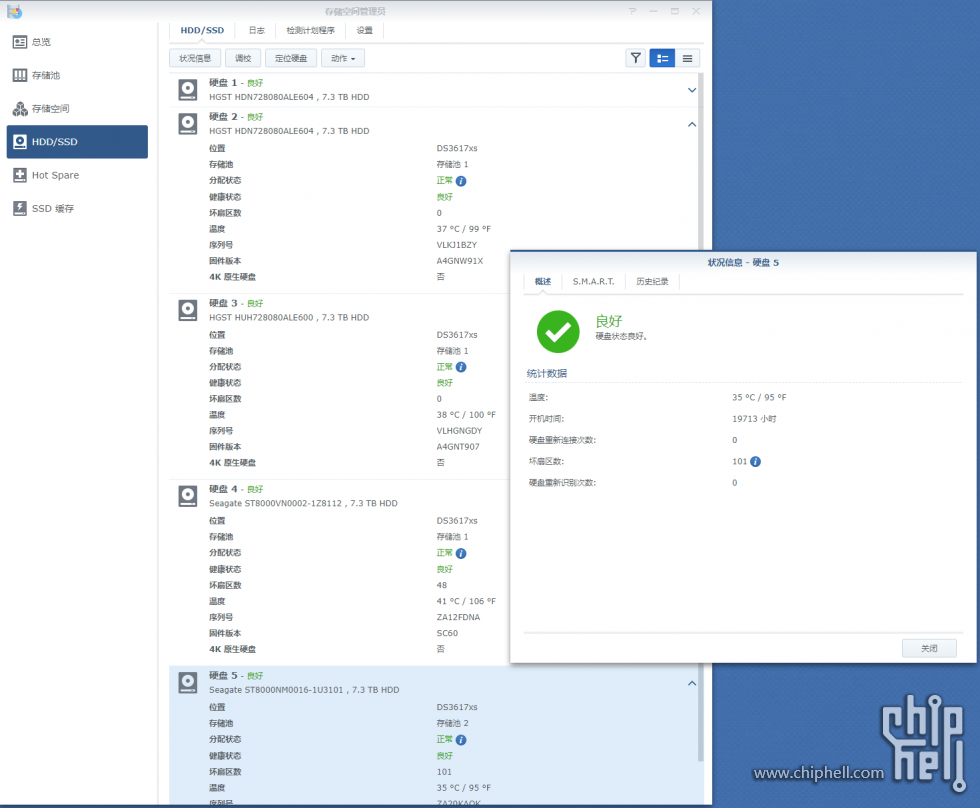Click the HDD/SSD sidebar drive icon

click(20, 142)
